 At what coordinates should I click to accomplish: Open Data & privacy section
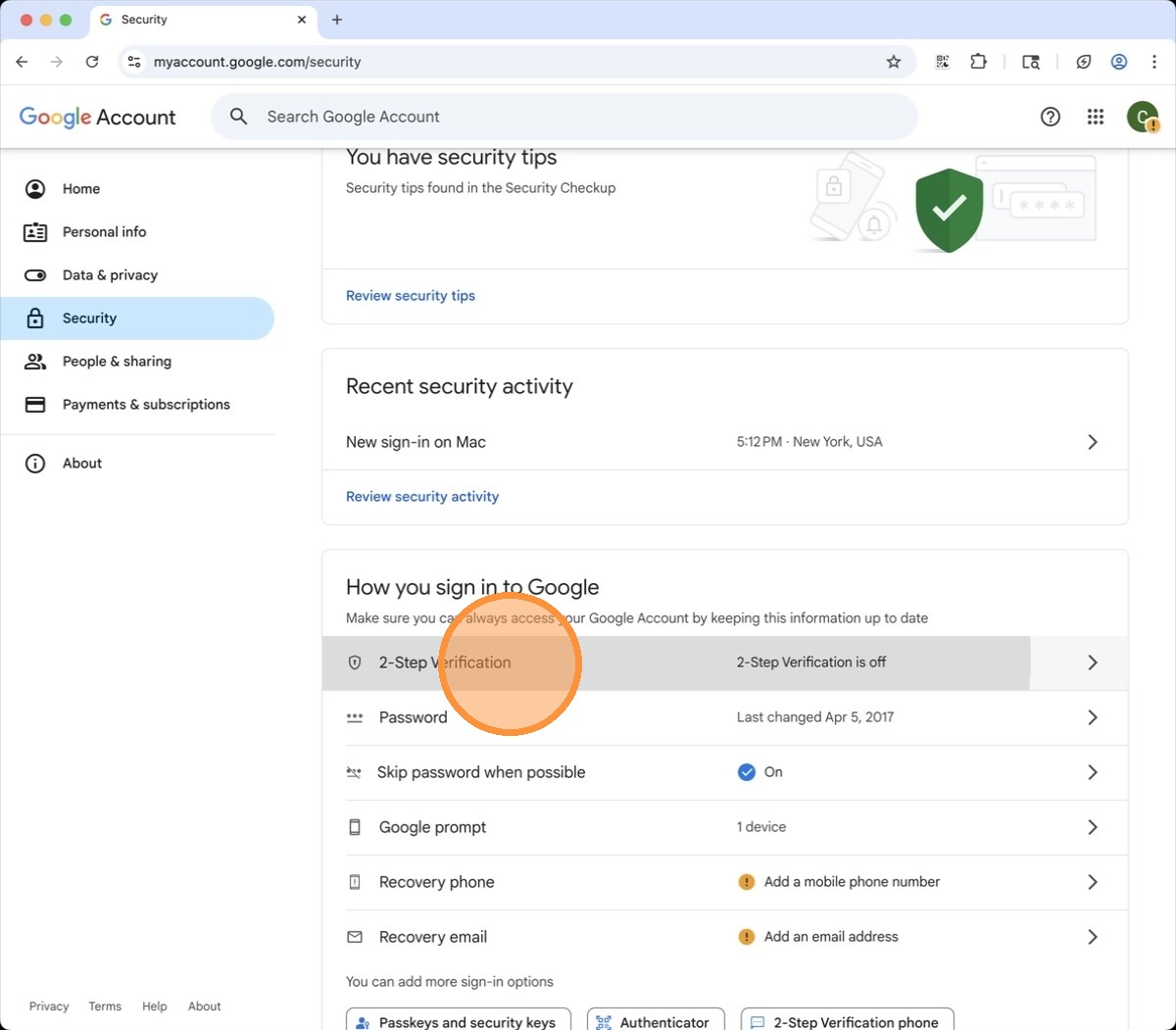pyautogui.click(x=137, y=275)
